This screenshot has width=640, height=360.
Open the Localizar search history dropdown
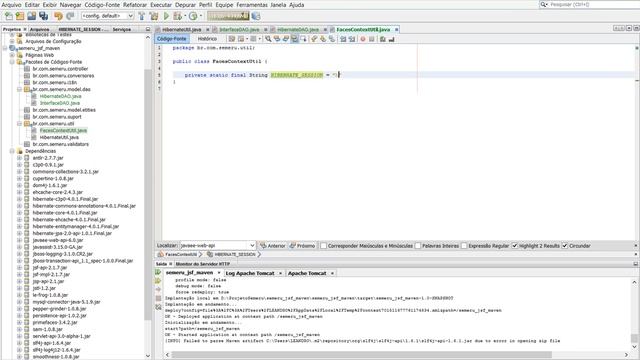[x=252, y=245]
